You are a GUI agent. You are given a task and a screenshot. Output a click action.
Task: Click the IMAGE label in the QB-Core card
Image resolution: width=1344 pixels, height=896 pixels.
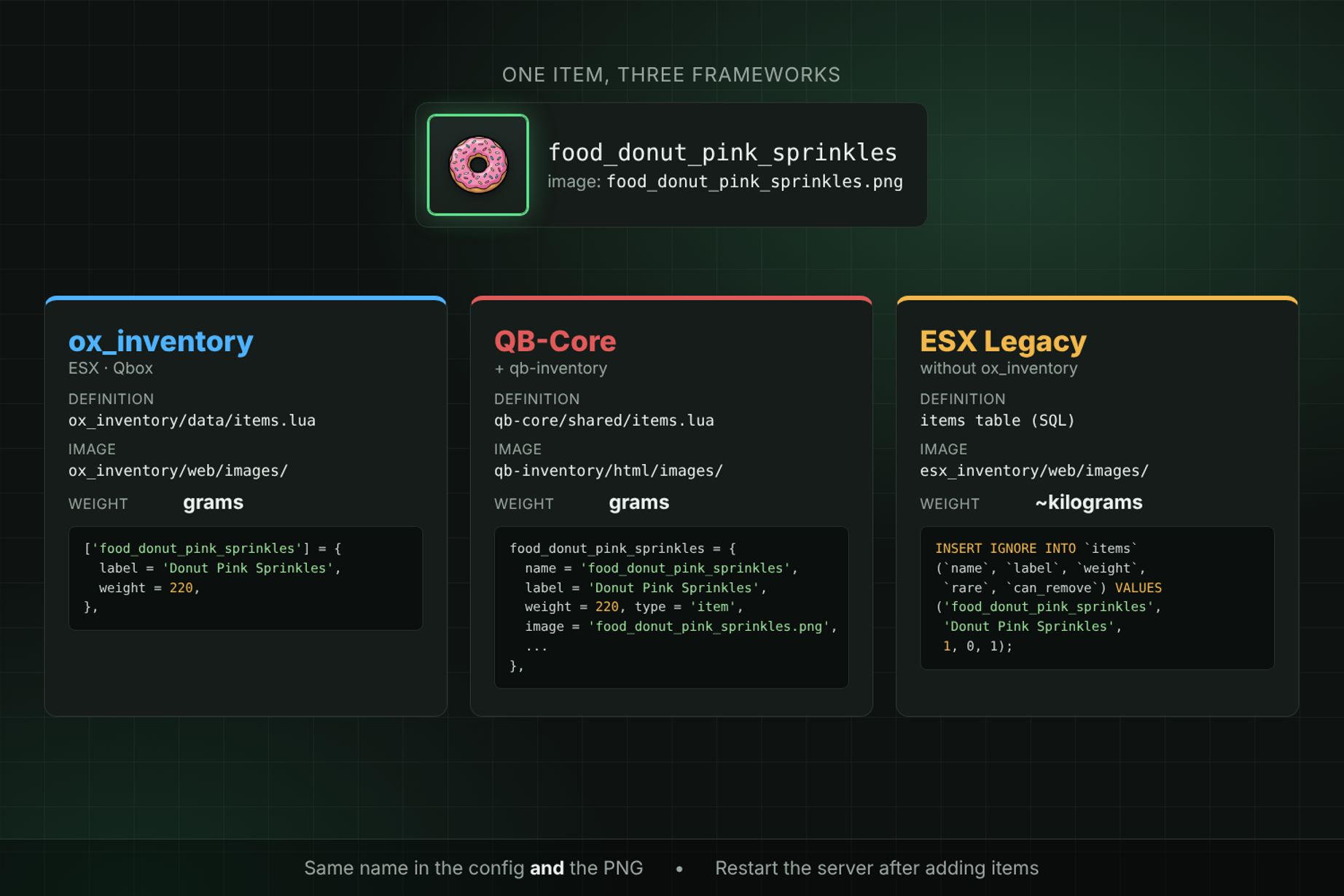[x=517, y=449]
